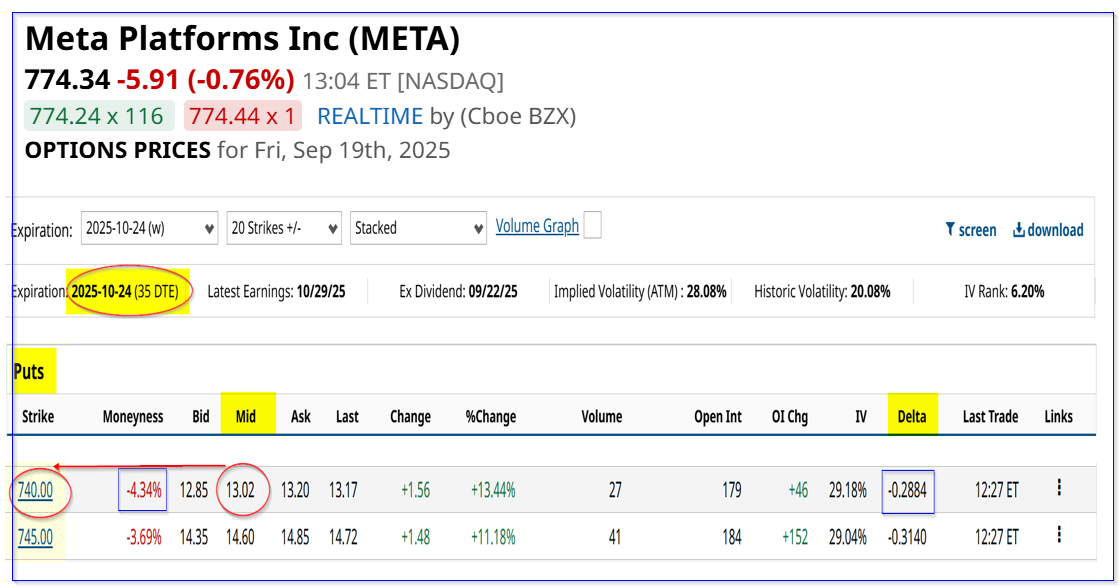The height and width of the screenshot is (586, 1119).
Task: Click the REALTIME link
Action: click(x=370, y=116)
